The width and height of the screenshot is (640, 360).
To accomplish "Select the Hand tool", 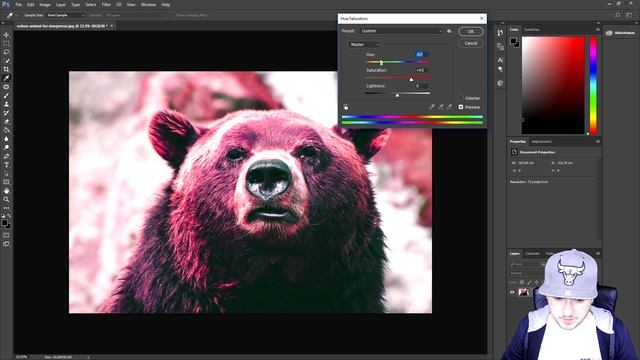I will (x=6, y=191).
